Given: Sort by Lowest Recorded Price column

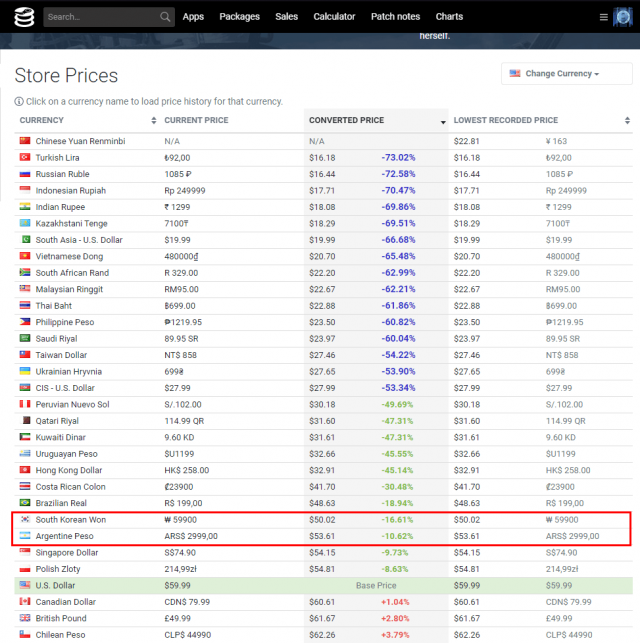Looking at the screenshot, I should 540,120.
